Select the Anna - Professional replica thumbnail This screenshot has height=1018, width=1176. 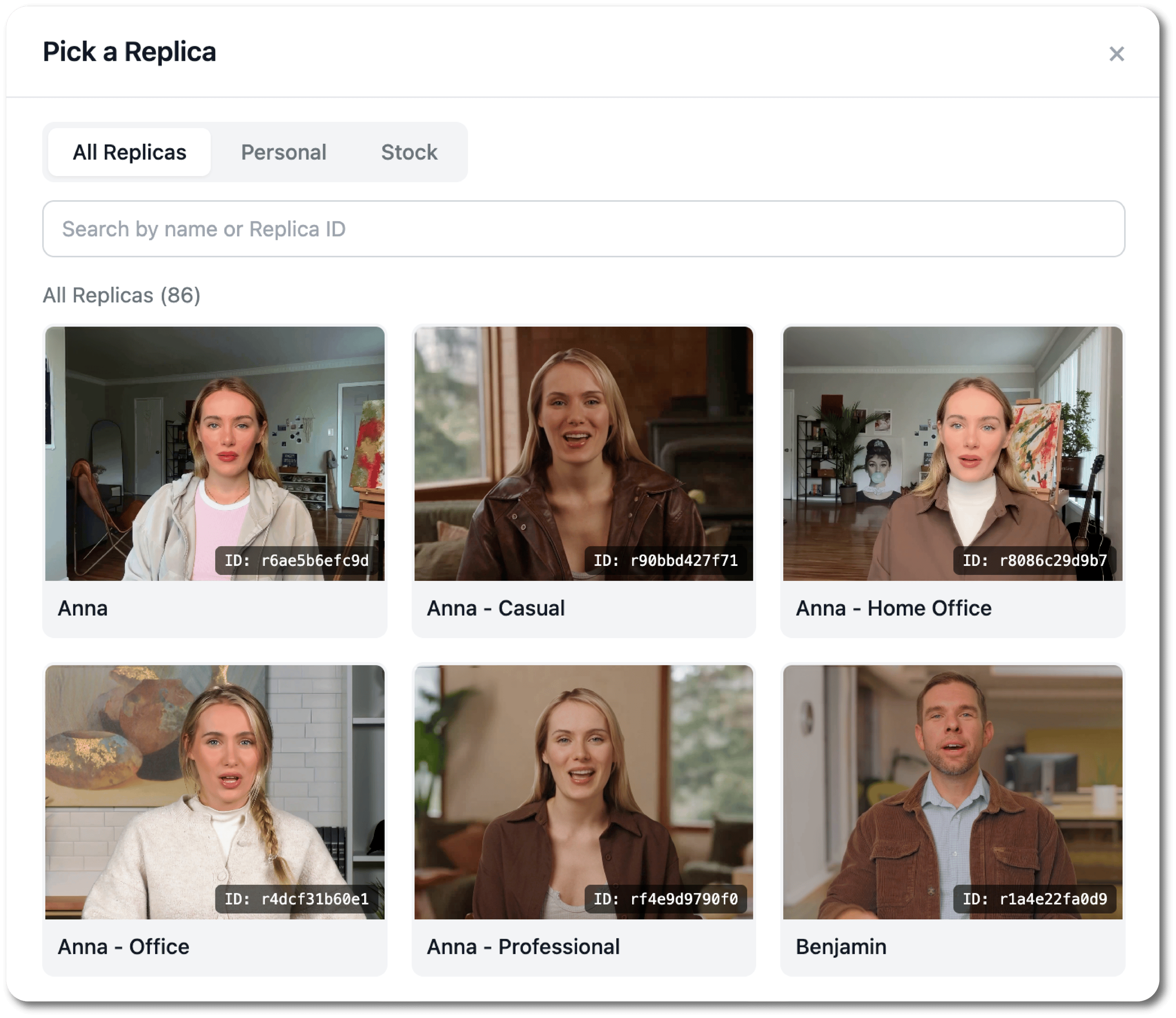584,792
